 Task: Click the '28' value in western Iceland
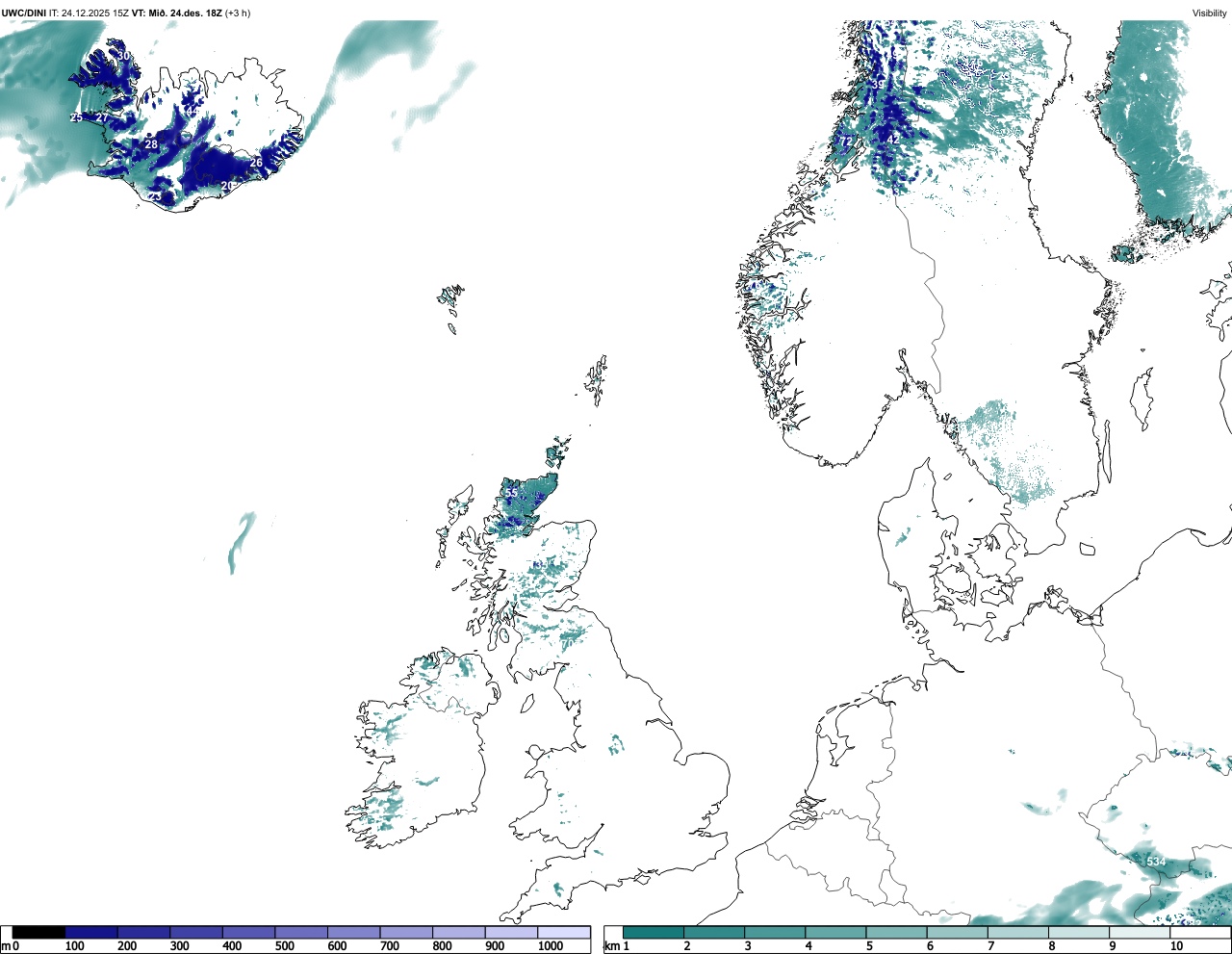click(151, 144)
